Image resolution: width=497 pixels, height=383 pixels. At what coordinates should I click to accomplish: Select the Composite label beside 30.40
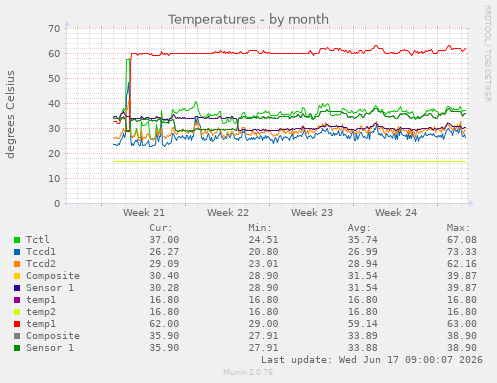coord(53,276)
